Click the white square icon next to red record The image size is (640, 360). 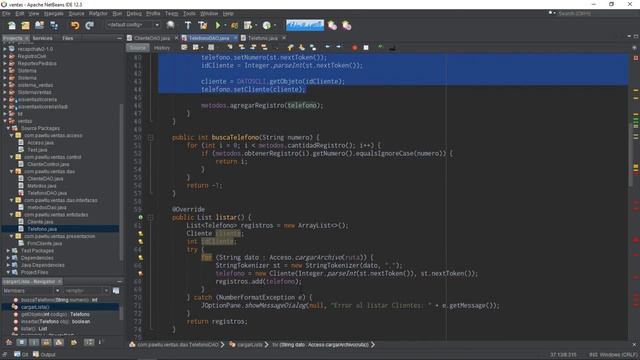pyautogui.click(x=366, y=48)
